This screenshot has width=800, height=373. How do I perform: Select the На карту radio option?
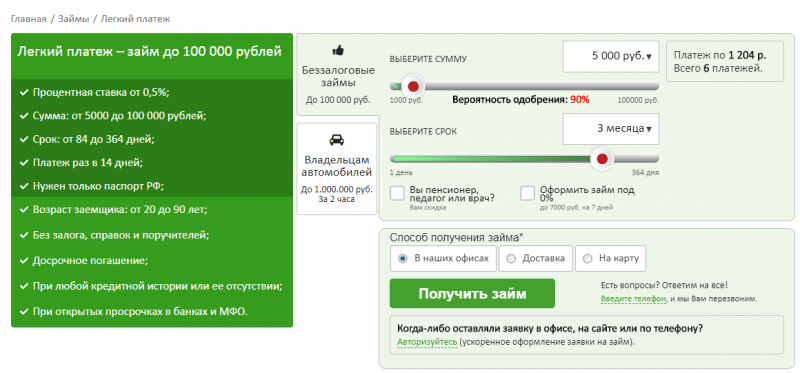(587, 259)
